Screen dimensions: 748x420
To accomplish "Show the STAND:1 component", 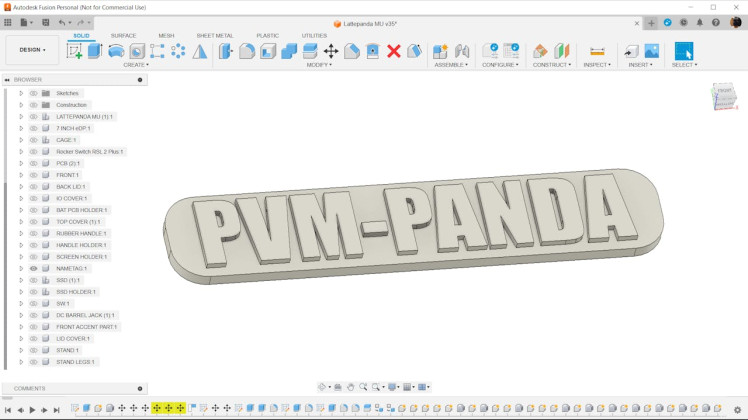I will (33, 350).
